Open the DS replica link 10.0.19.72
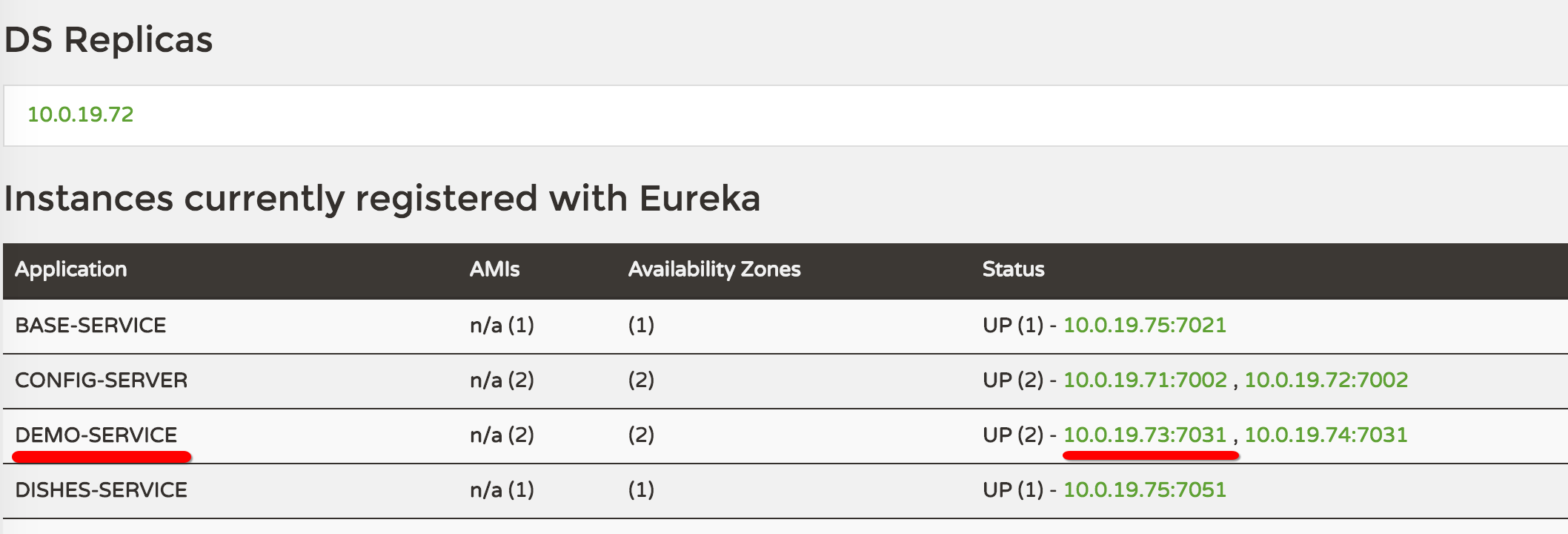This screenshot has height=534, width=1568. pyautogui.click(x=81, y=114)
